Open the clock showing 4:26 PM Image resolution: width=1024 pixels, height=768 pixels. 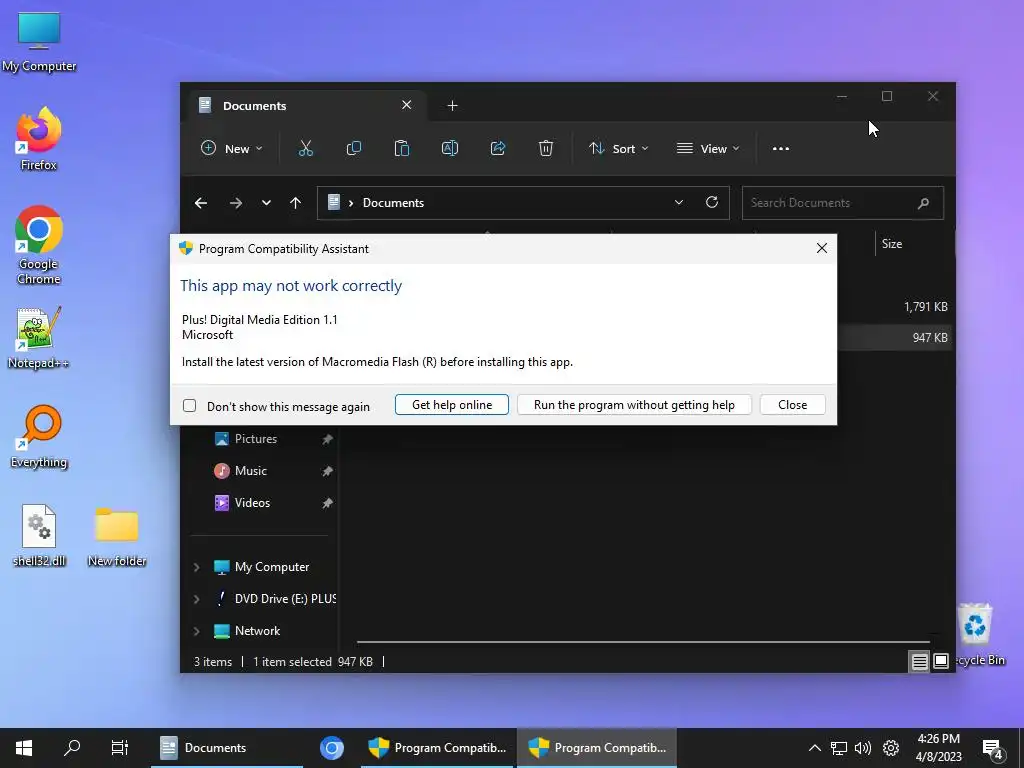(938, 748)
